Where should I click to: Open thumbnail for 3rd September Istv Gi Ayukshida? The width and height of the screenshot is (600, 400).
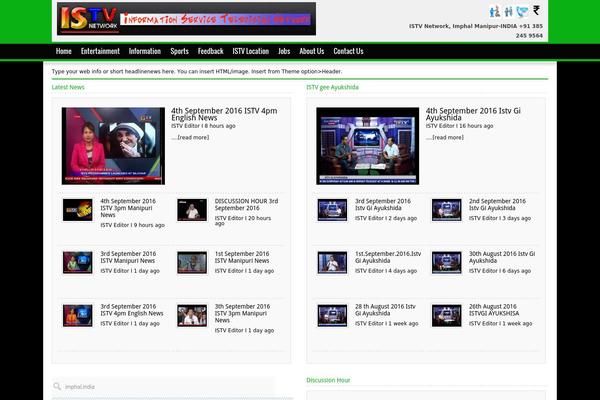(x=333, y=210)
